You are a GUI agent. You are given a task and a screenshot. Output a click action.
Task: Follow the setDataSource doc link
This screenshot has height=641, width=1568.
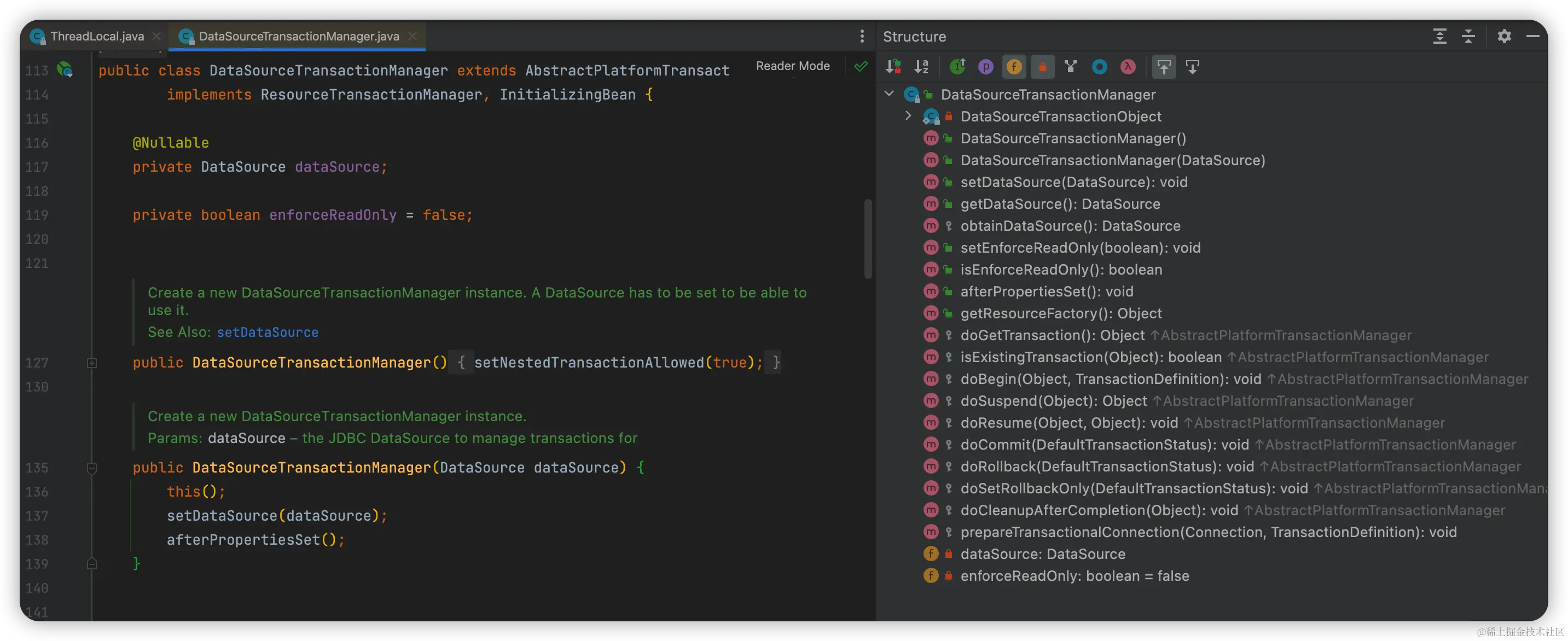click(268, 333)
